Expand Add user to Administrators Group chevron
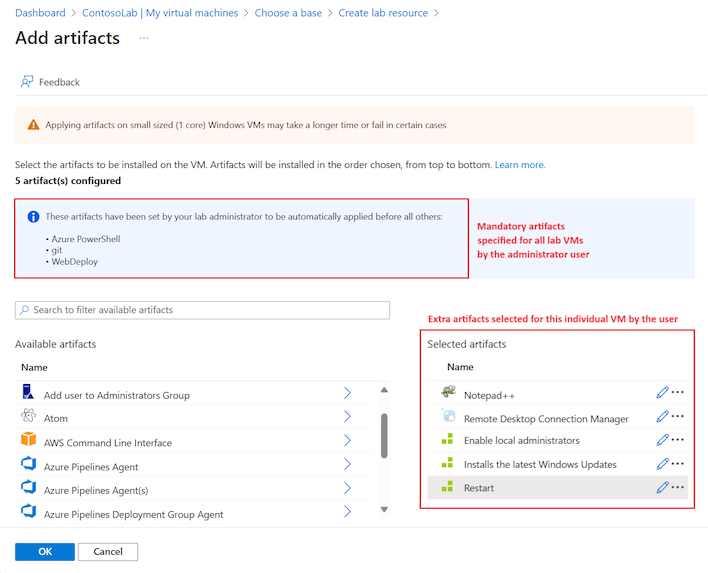 point(347,394)
